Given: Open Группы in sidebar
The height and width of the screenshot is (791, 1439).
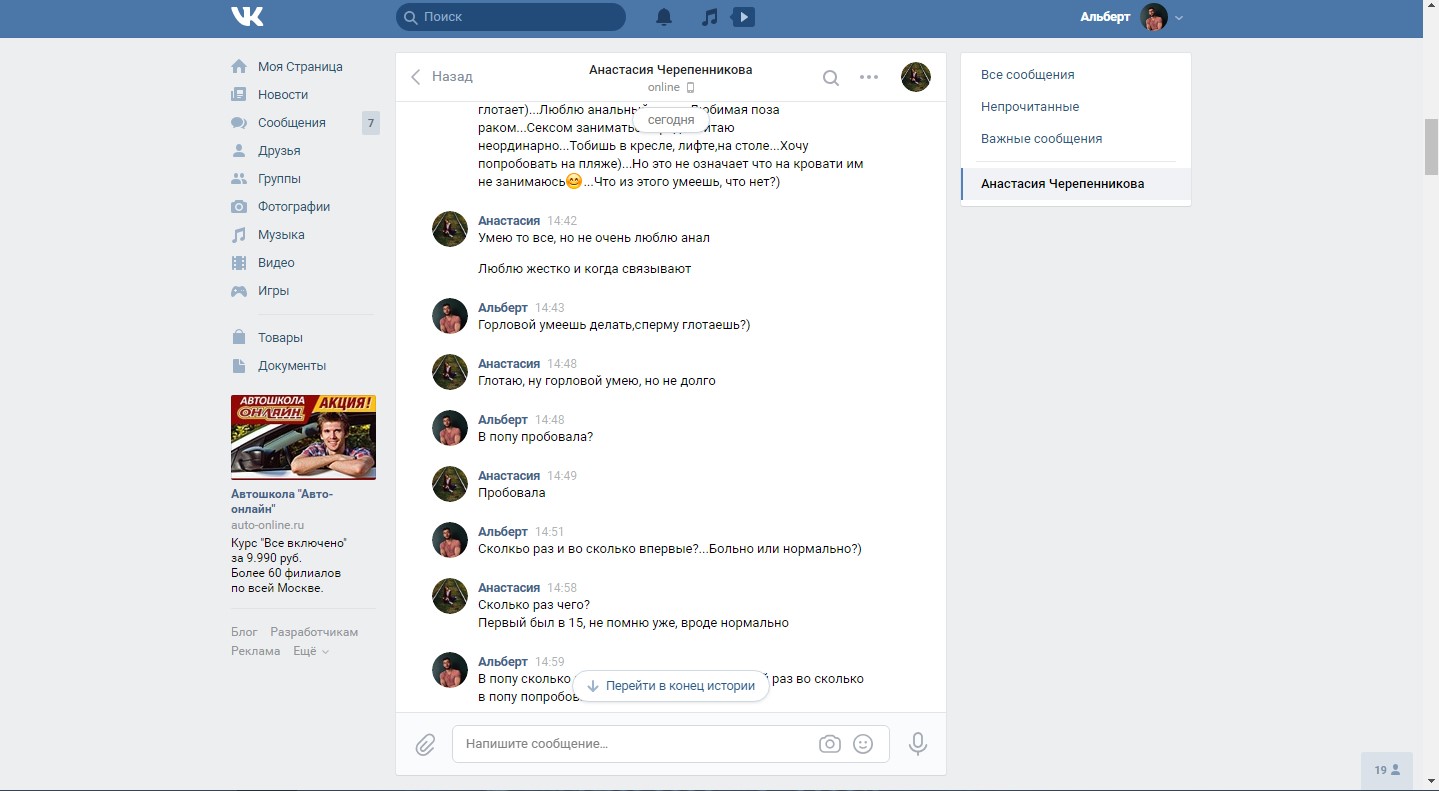Looking at the screenshot, I should coord(279,179).
